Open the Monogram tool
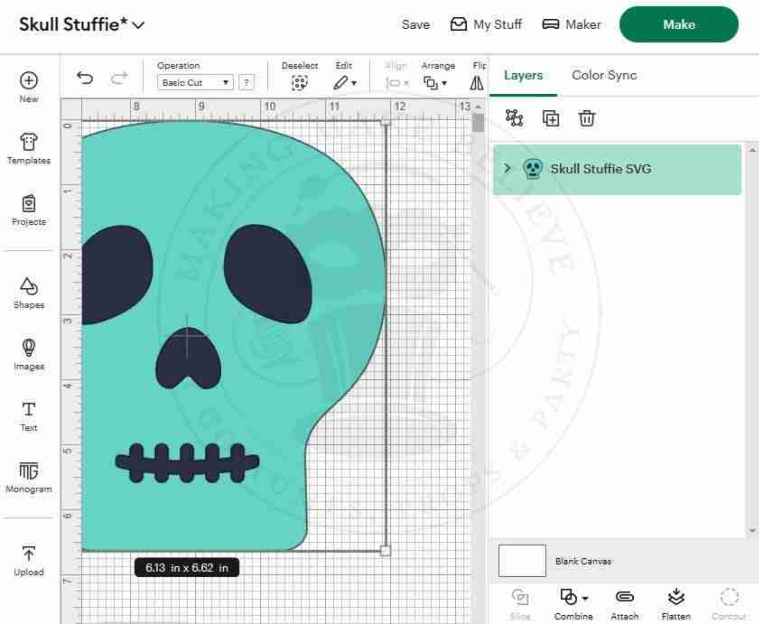This screenshot has height=624, width=760. click(29, 477)
